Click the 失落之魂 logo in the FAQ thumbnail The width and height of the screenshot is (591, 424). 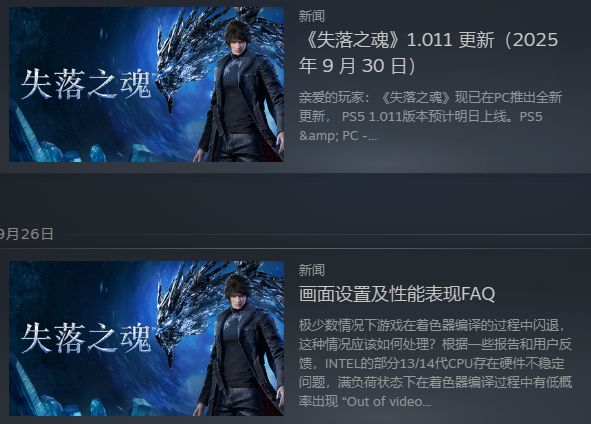tap(86, 338)
